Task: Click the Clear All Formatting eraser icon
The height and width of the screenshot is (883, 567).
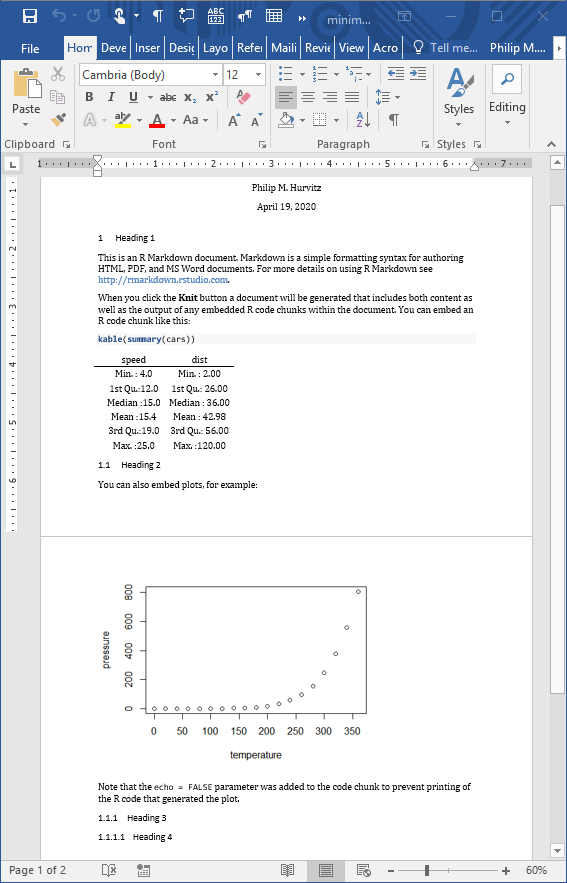Action: pyautogui.click(x=243, y=97)
